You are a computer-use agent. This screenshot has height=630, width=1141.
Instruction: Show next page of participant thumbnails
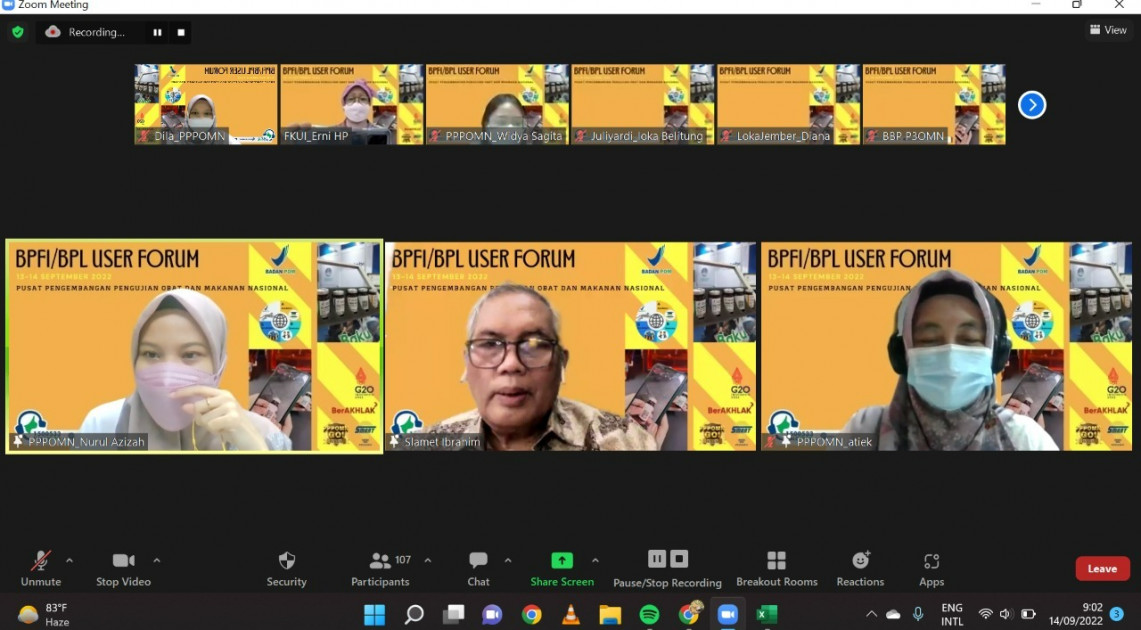pos(1031,105)
